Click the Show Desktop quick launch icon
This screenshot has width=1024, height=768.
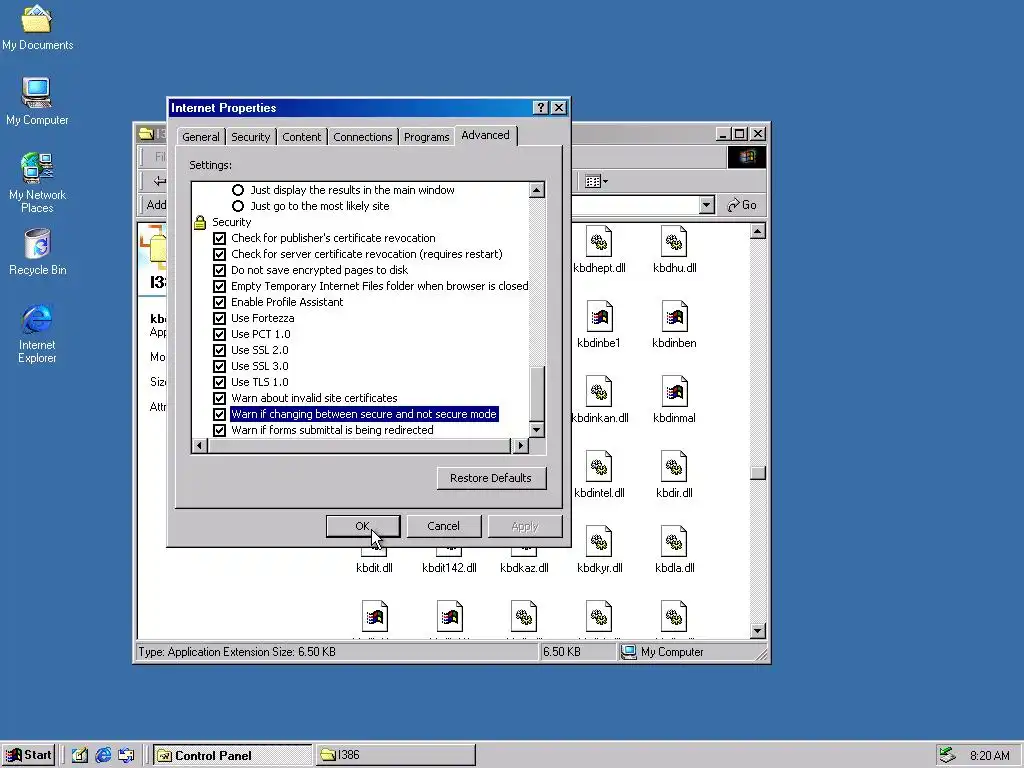[x=80, y=755]
